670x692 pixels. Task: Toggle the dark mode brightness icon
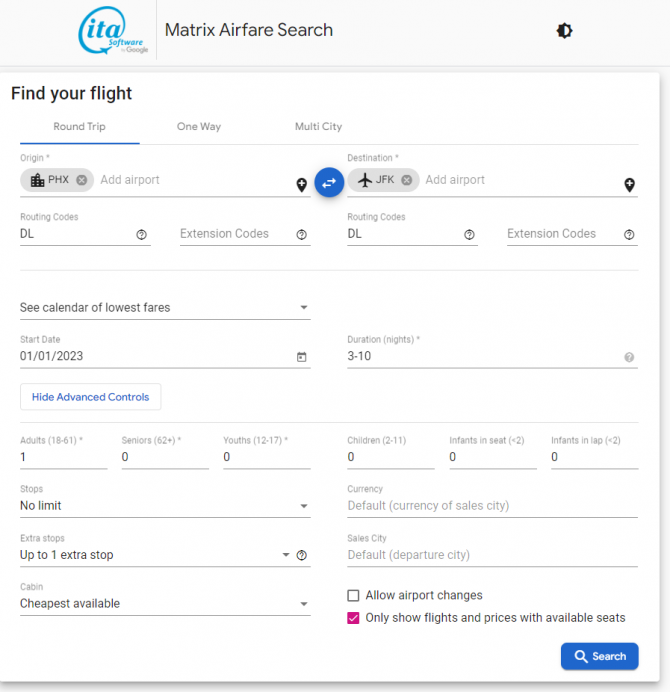point(564,31)
